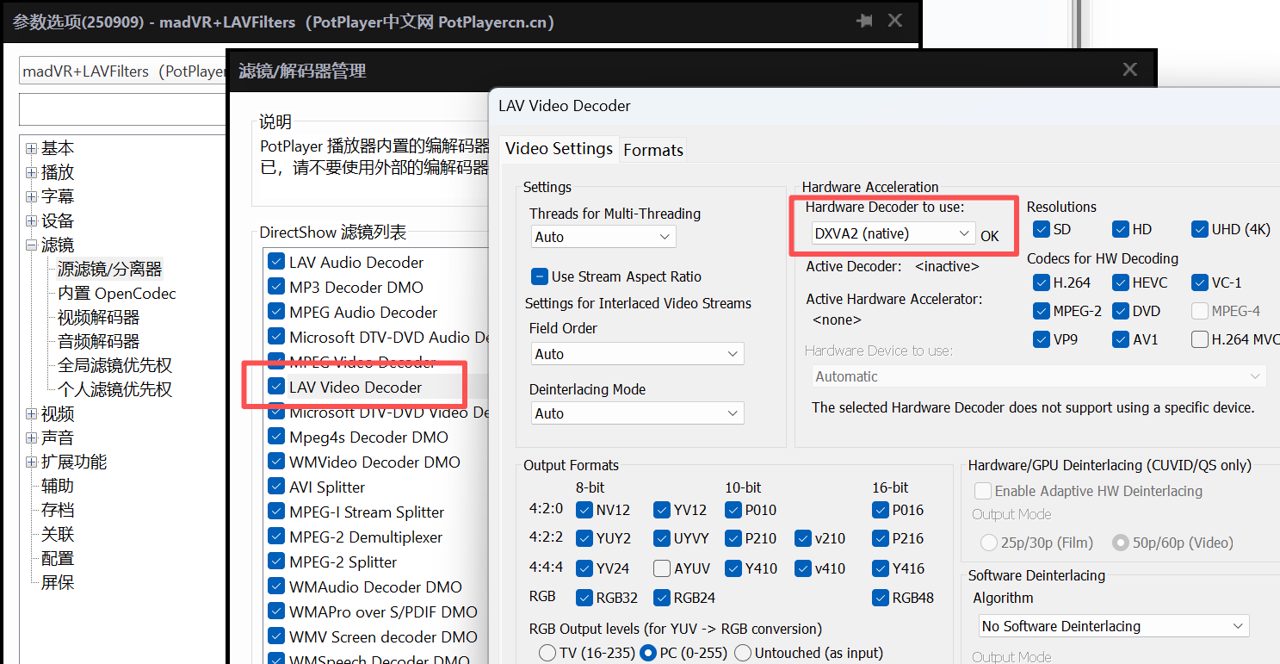
Task: Open 视频解码器 settings page
Action: click(98, 317)
